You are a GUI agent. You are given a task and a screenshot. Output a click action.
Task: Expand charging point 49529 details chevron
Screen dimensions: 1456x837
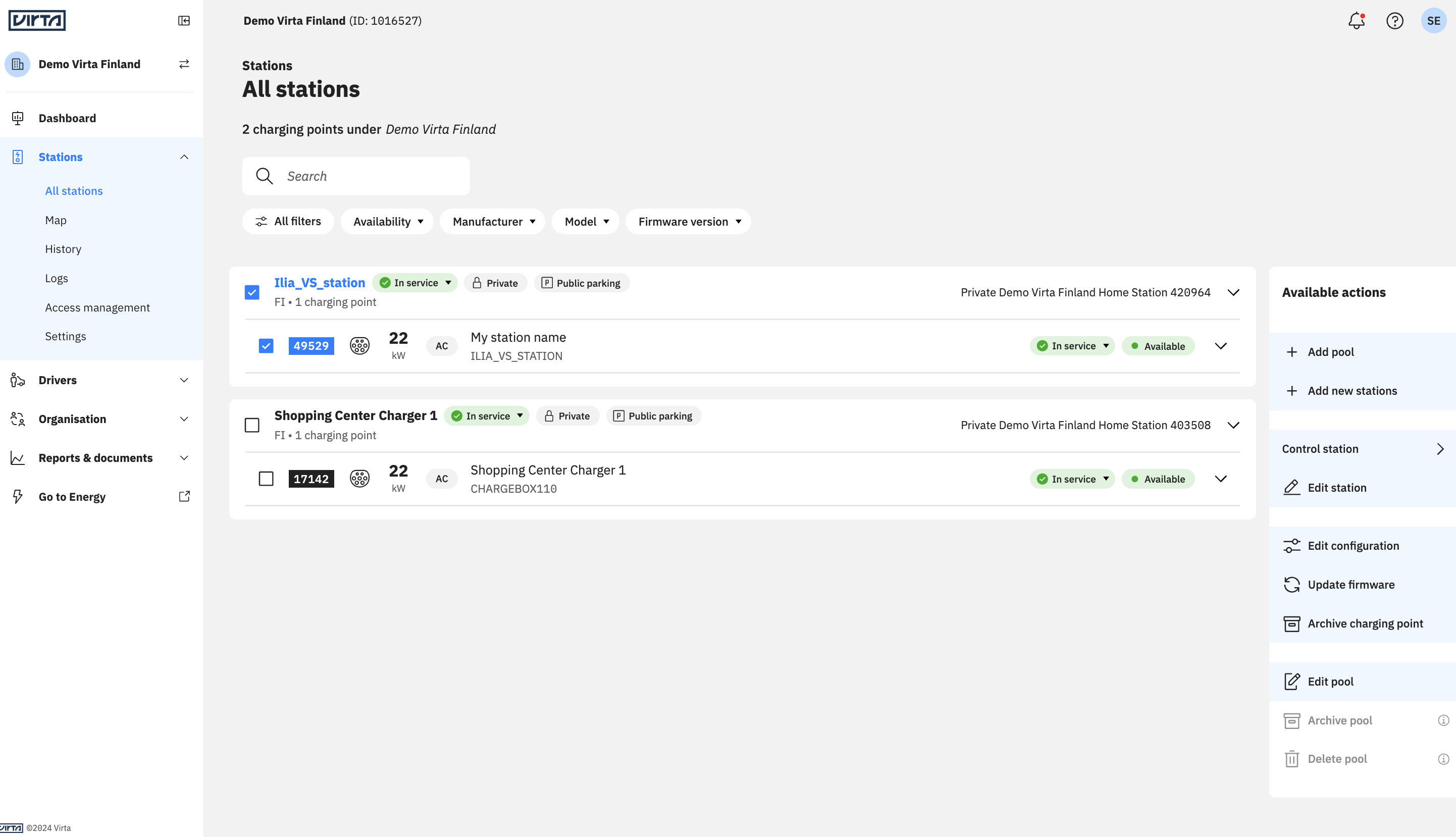click(1220, 345)
